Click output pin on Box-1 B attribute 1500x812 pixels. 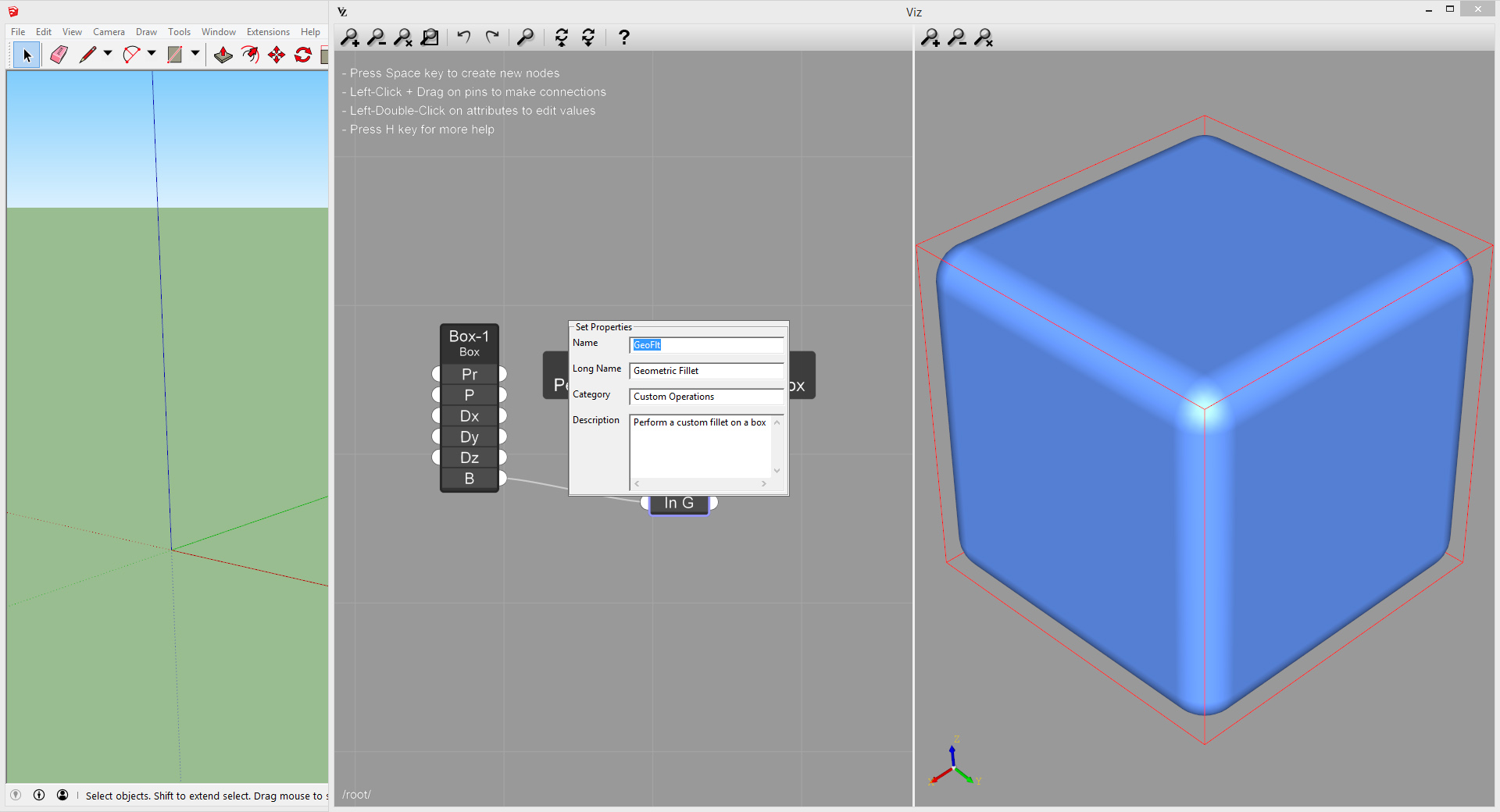[502, 478]
